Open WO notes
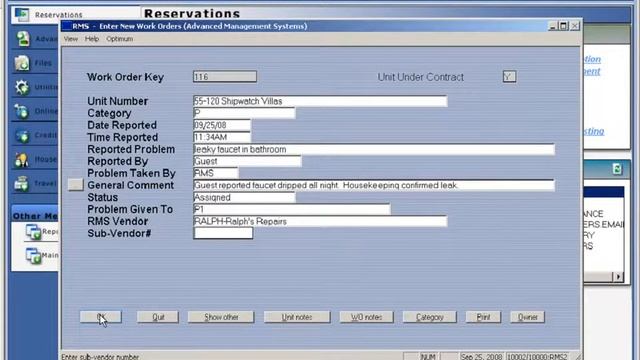 (367, 317)
